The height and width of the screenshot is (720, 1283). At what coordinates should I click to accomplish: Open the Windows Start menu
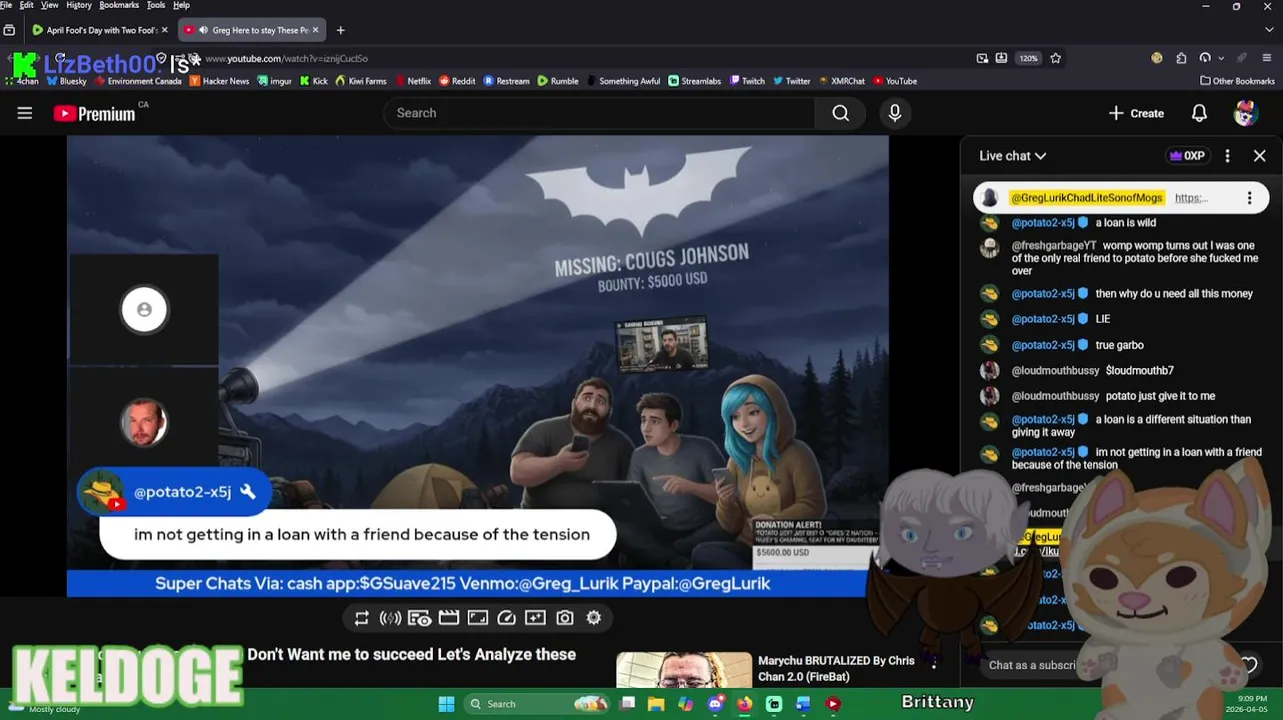446,704
